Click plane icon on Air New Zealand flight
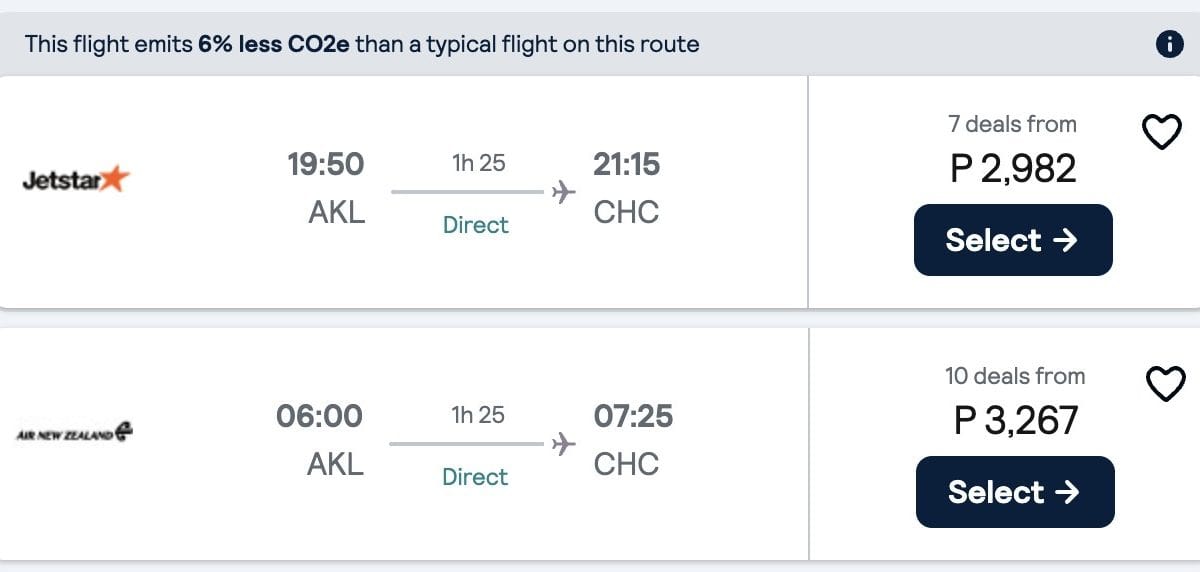 (564, 442)
